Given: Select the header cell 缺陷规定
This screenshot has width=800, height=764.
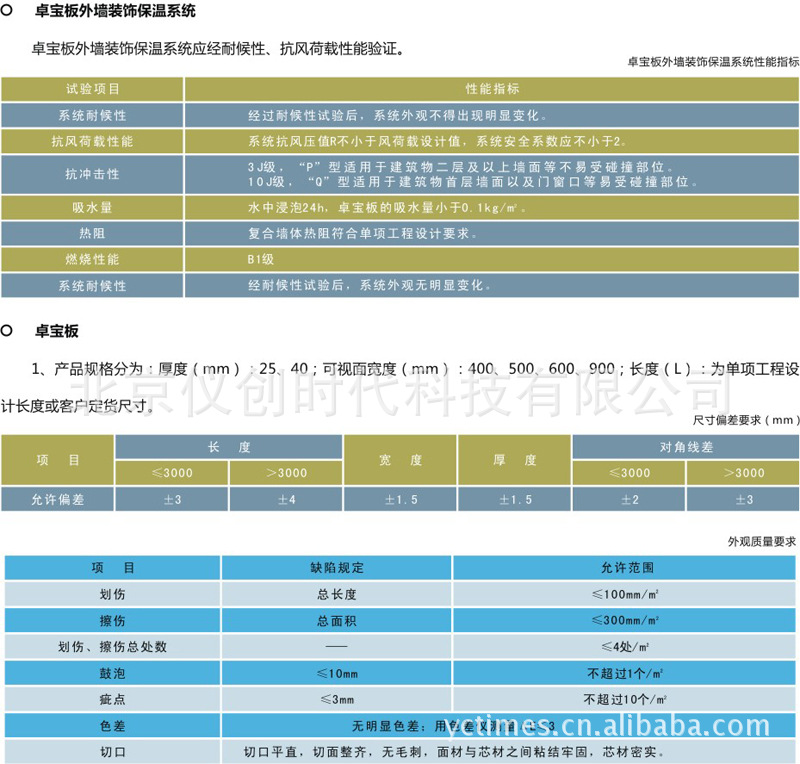Looking at the screenshot, I should tap(337, 568).
